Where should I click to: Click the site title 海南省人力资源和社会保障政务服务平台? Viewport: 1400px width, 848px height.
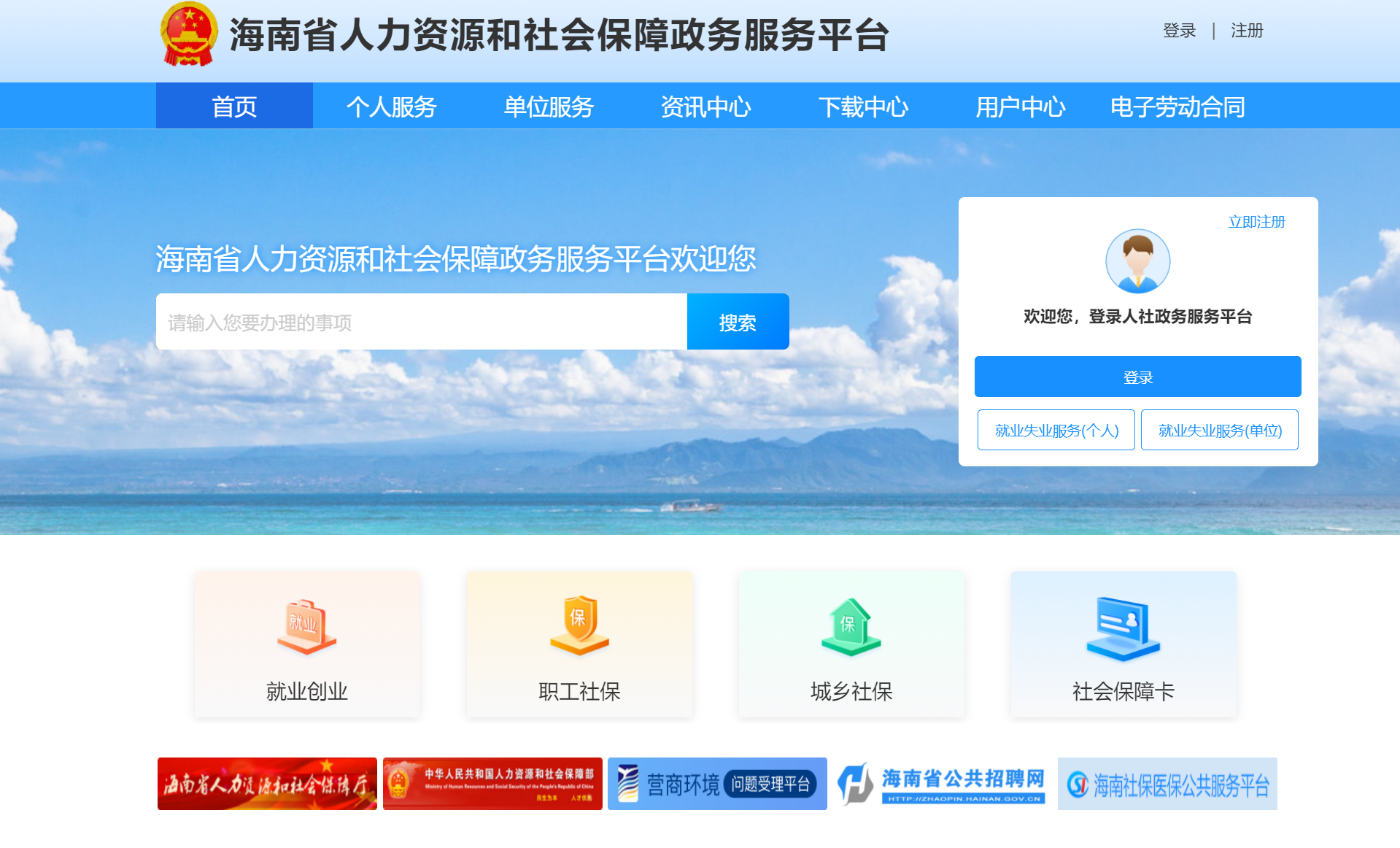coord(559,34)
